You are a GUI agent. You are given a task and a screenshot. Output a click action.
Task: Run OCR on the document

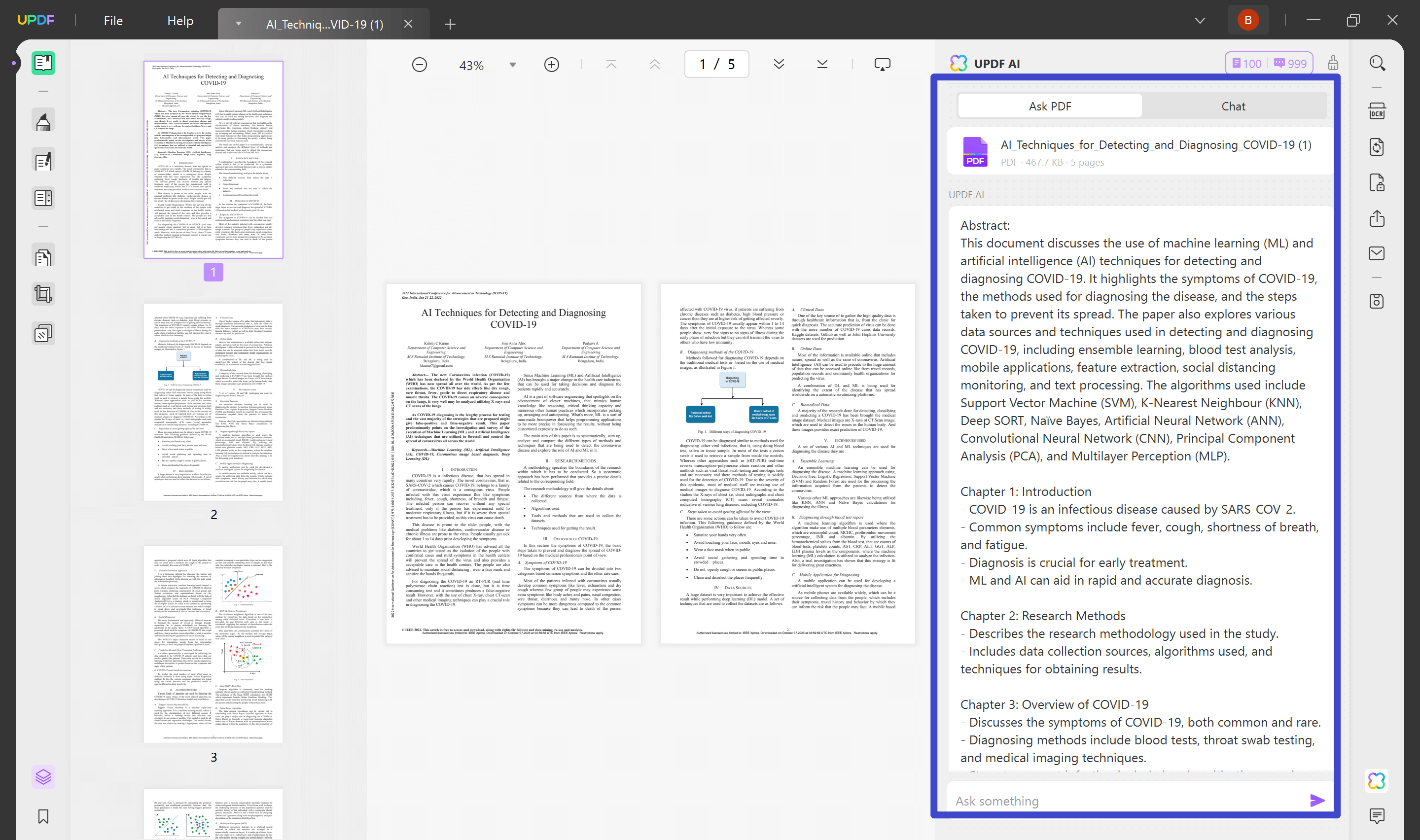[x=1377, y=111]
